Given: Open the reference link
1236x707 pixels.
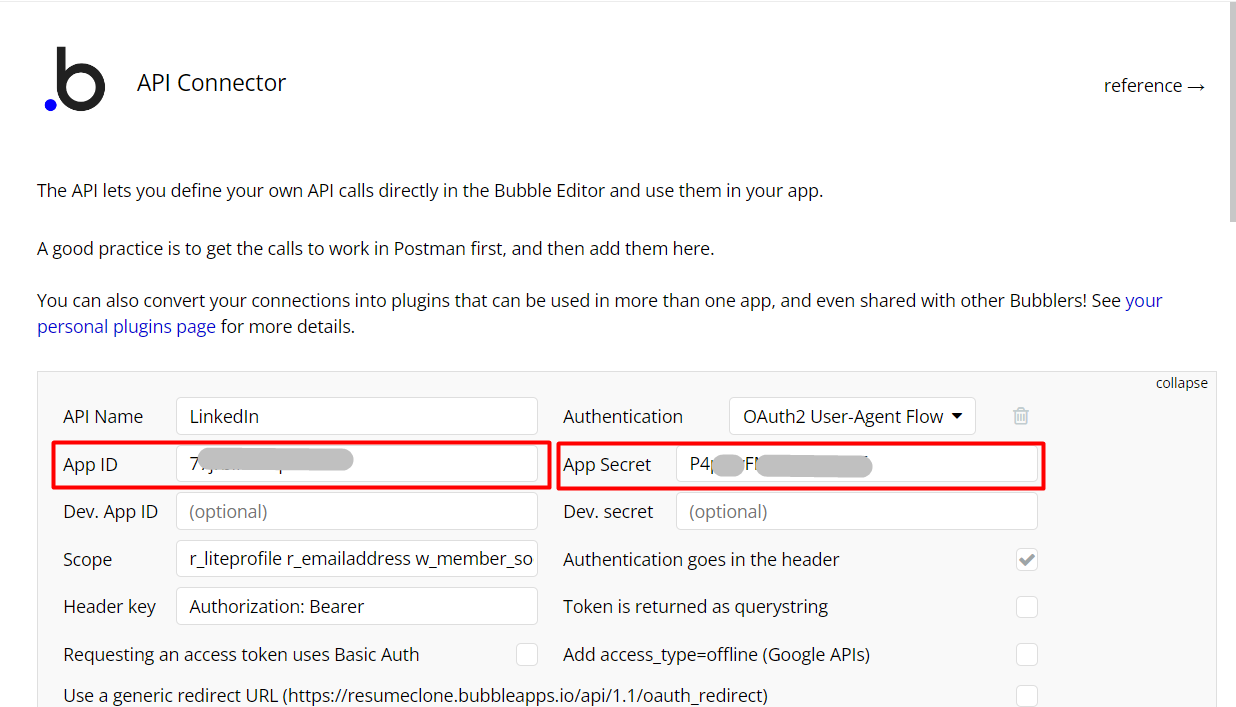Looking at the screenshot, I should tap(1154, 86).
